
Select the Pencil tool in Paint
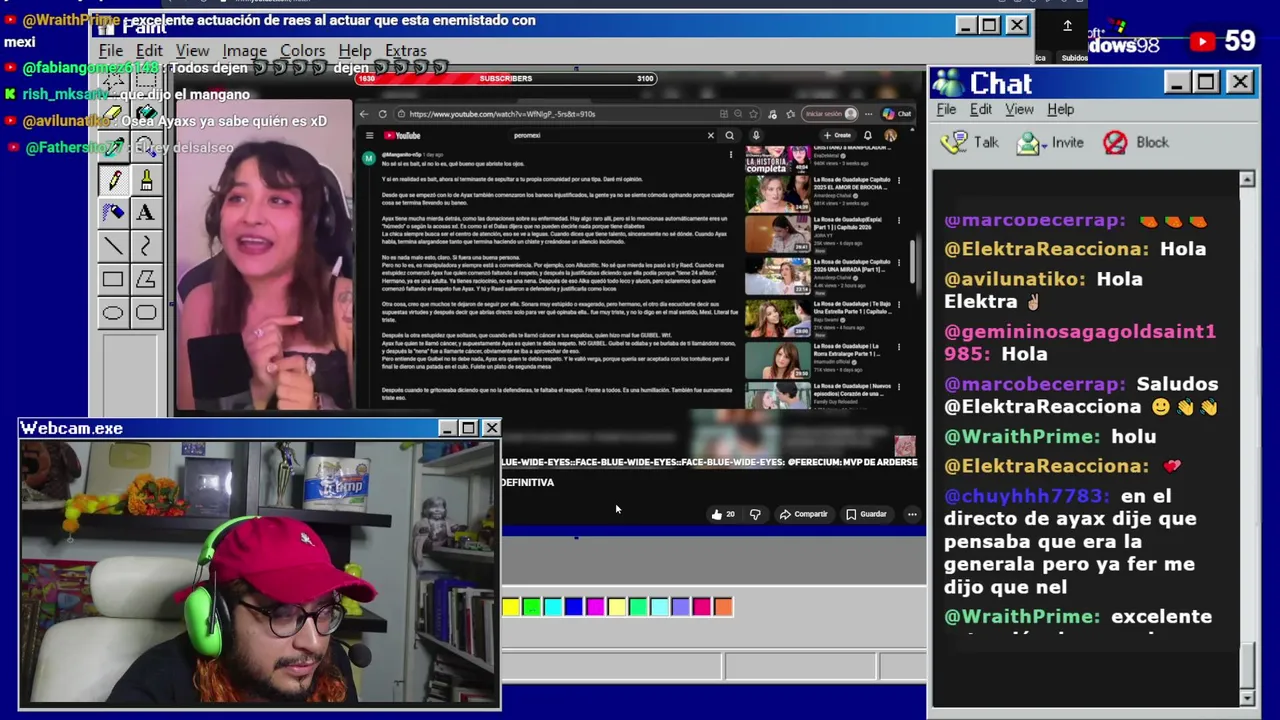pyautogui.click(x=114, y=180)
